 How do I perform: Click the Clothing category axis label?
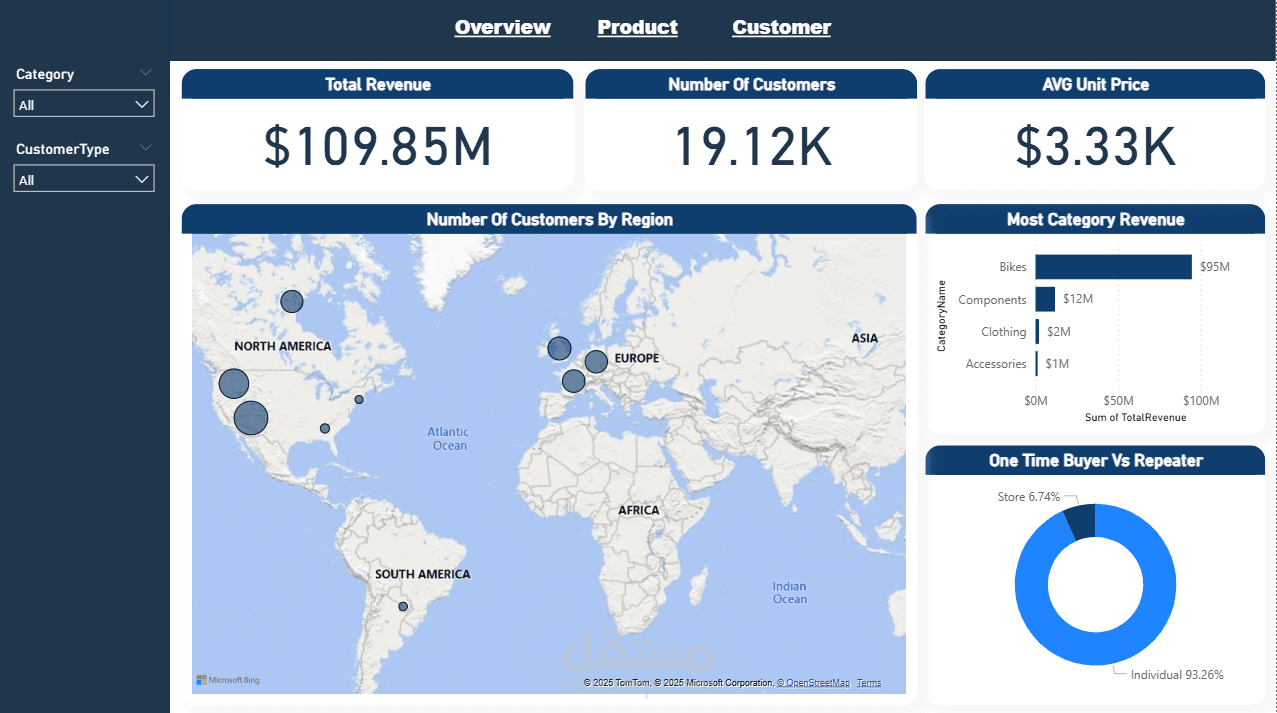click(x=1004, y=331)
